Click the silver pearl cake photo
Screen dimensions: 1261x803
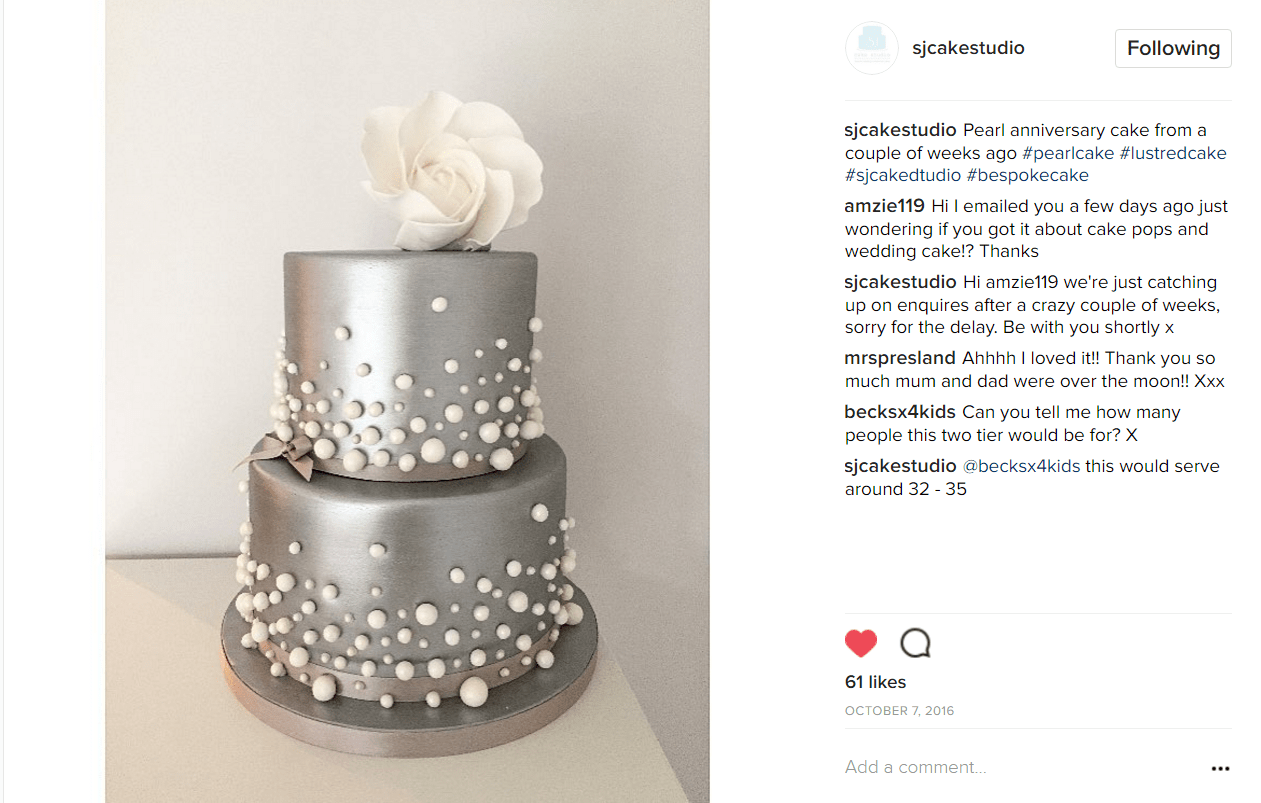407,401
